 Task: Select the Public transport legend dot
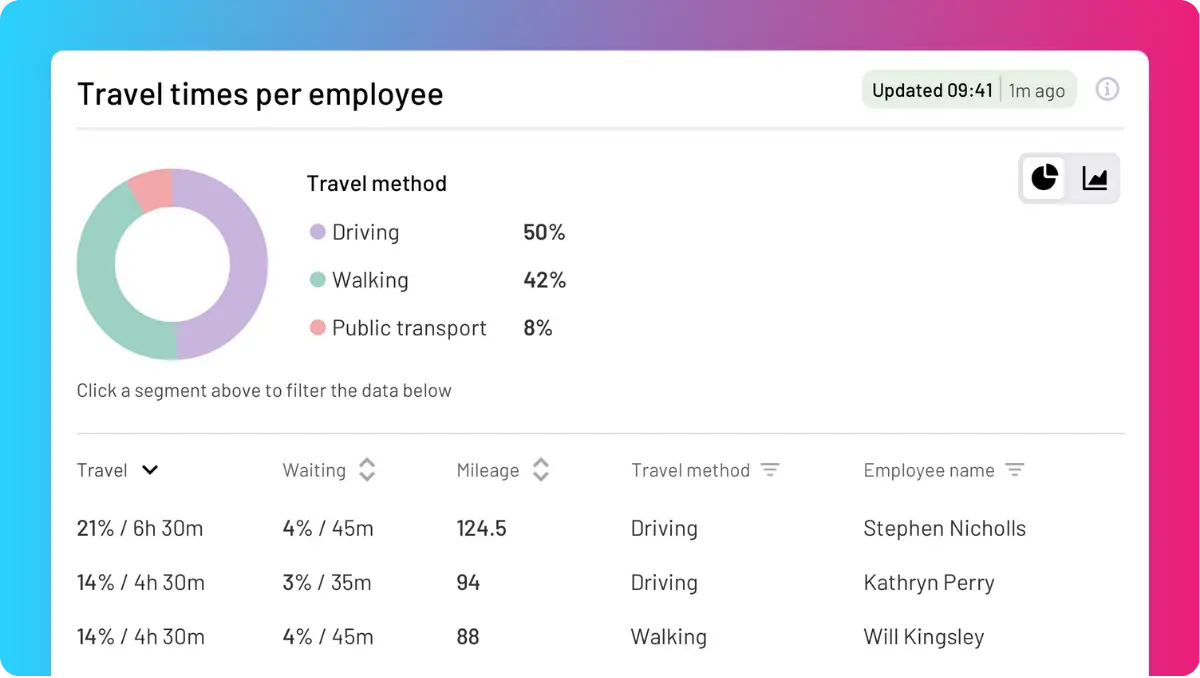point(318,328)
